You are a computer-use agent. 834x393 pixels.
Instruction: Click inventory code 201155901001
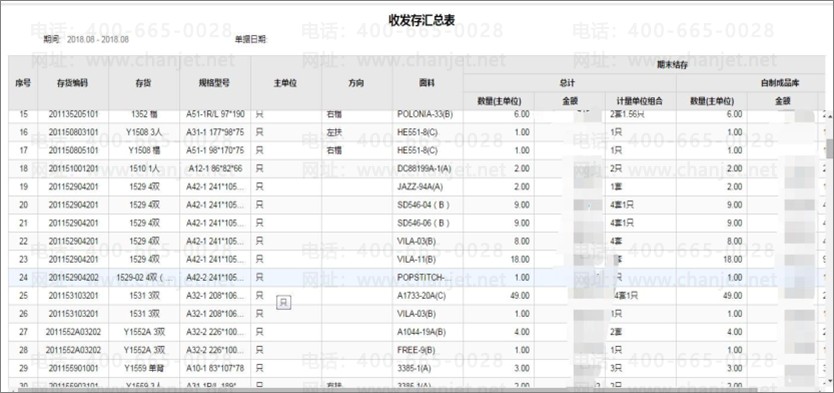(73, 368)
